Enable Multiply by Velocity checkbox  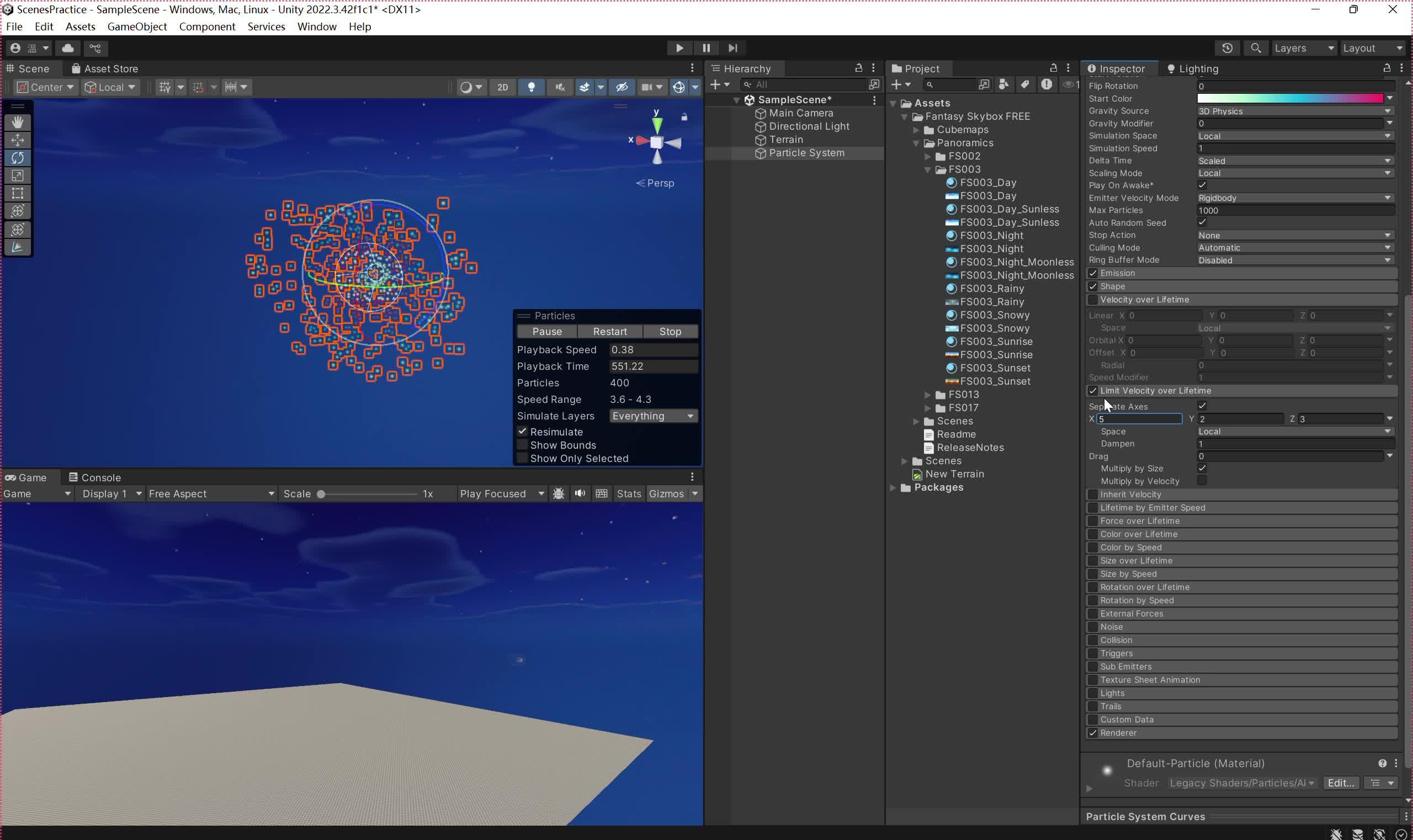point(1202,481)
